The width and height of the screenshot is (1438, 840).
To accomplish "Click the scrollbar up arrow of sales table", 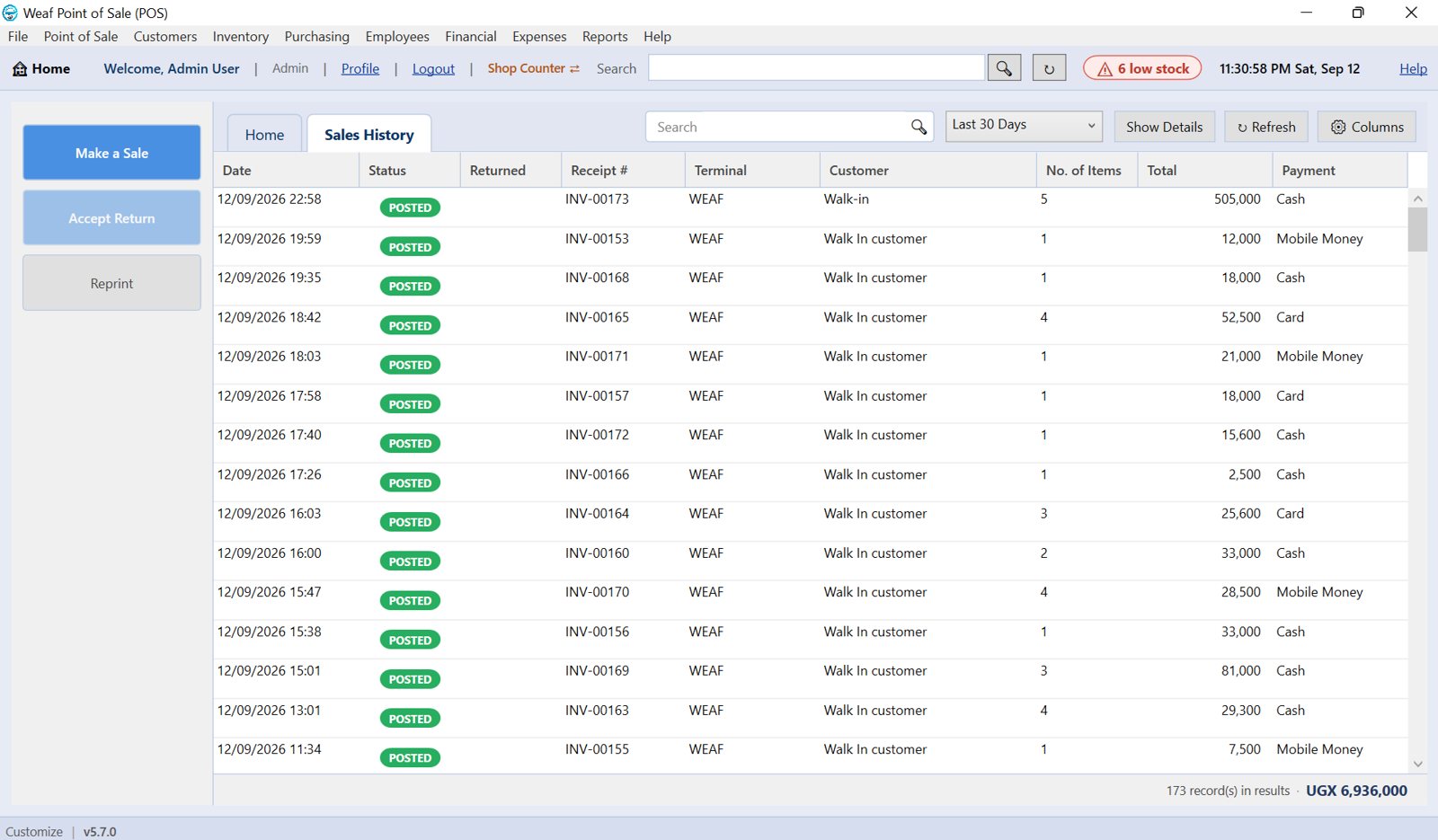I will coord(1417,199).
